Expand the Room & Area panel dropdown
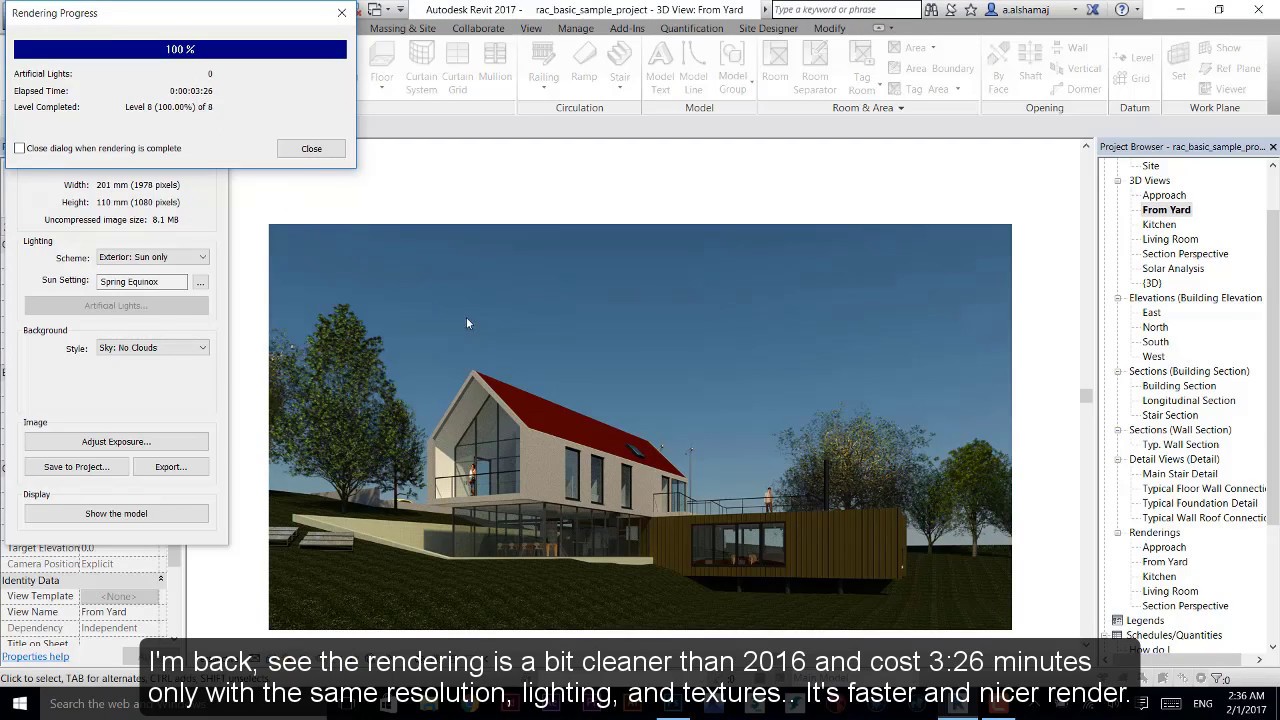The height and width of the screenshot is (720, 1280). 900,108
